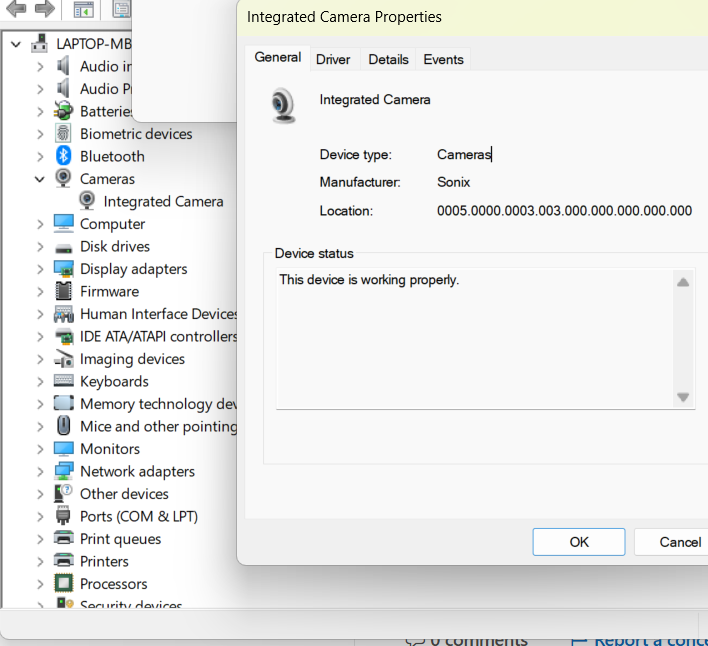
Task: Click the Forward arrow toolbar icon
Action: 44,9
